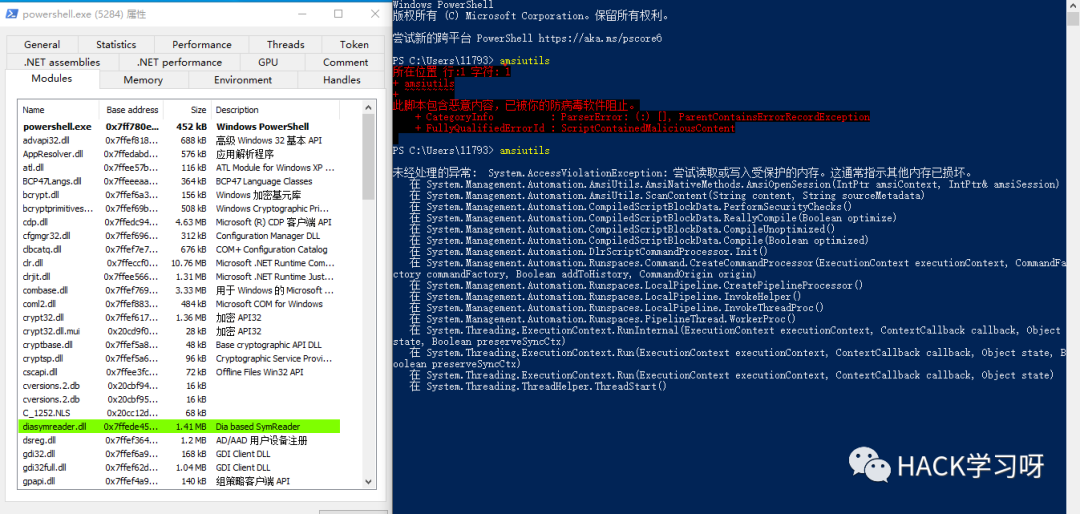
Task: Sort modules by Size column header
Action: (x=187, y=110)
